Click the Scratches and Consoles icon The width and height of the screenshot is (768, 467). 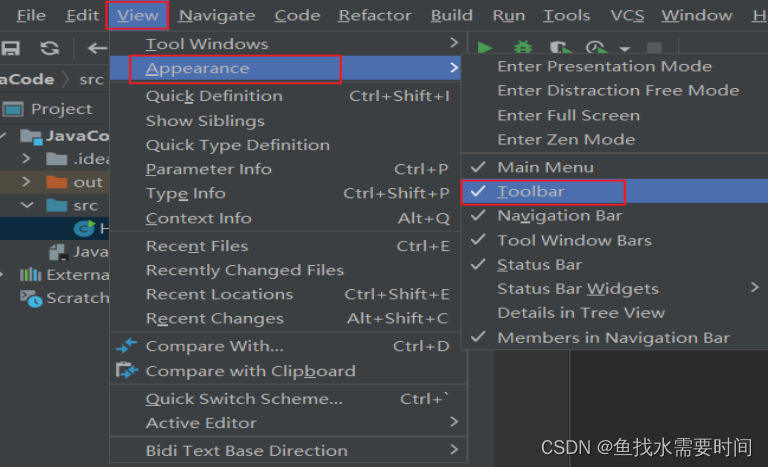(x=31, y=298)
